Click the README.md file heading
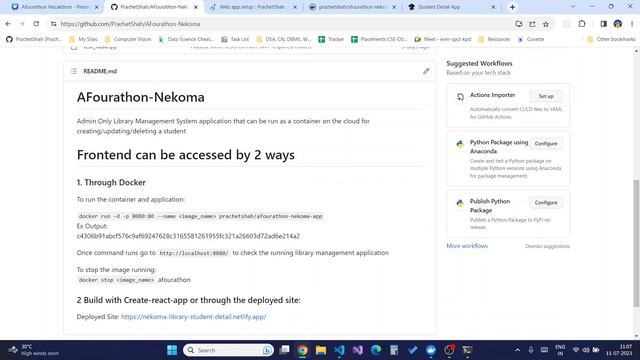This screenshot has height=360, width=640. pos(100,71)
